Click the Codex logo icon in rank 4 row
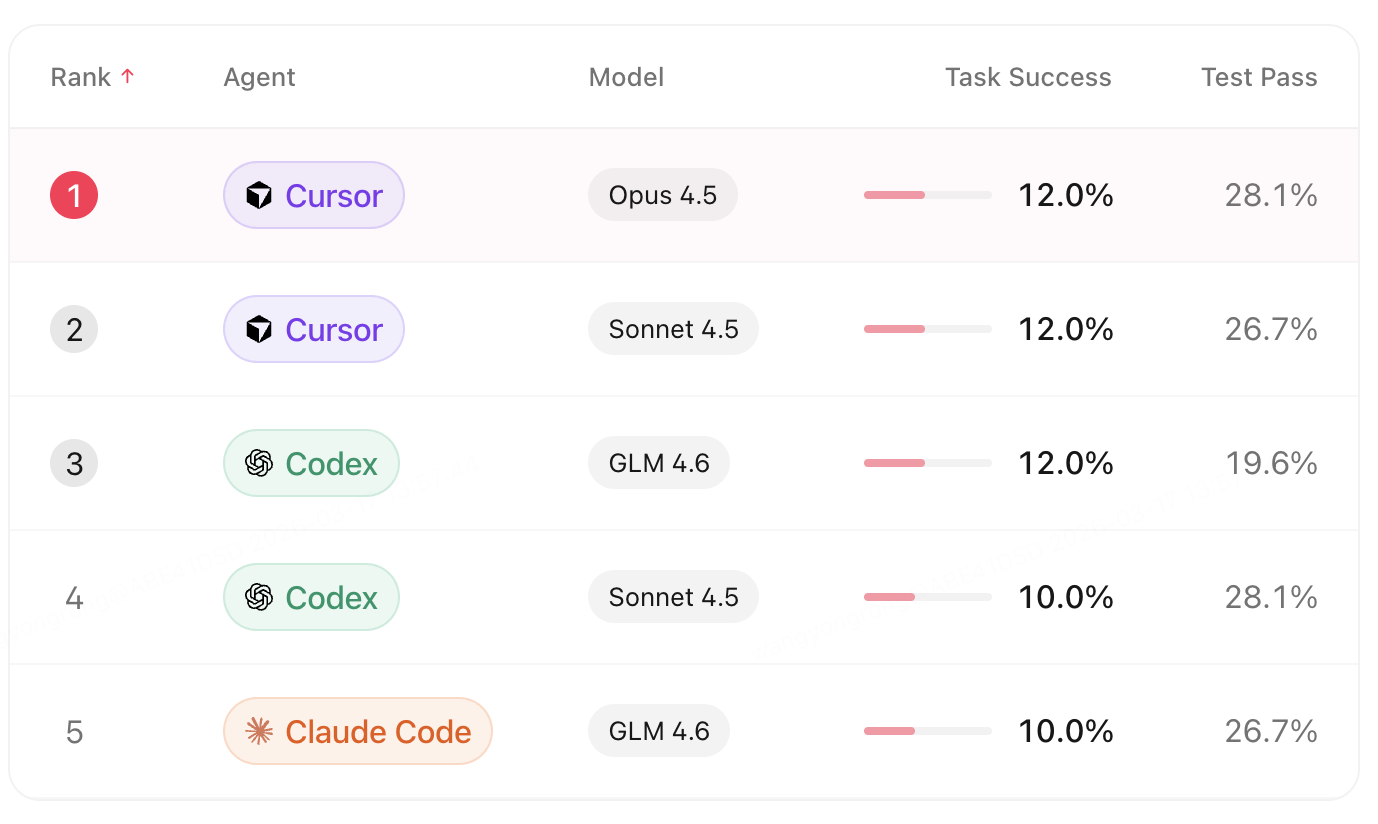The width and height of the screenshot is (1378, 824). click(259, 598)
